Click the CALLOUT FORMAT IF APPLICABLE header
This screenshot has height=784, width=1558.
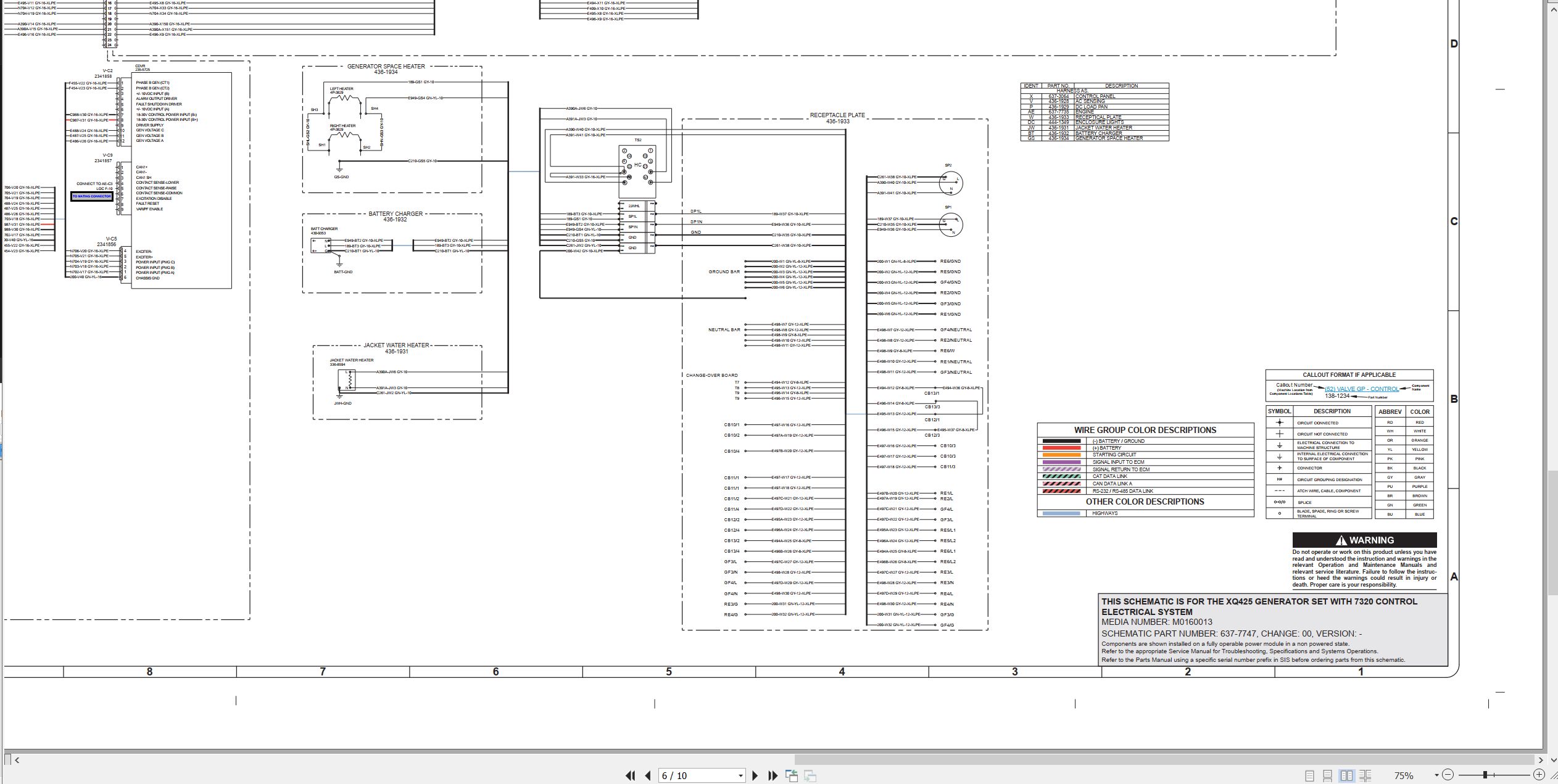(x=1349, y=374)
